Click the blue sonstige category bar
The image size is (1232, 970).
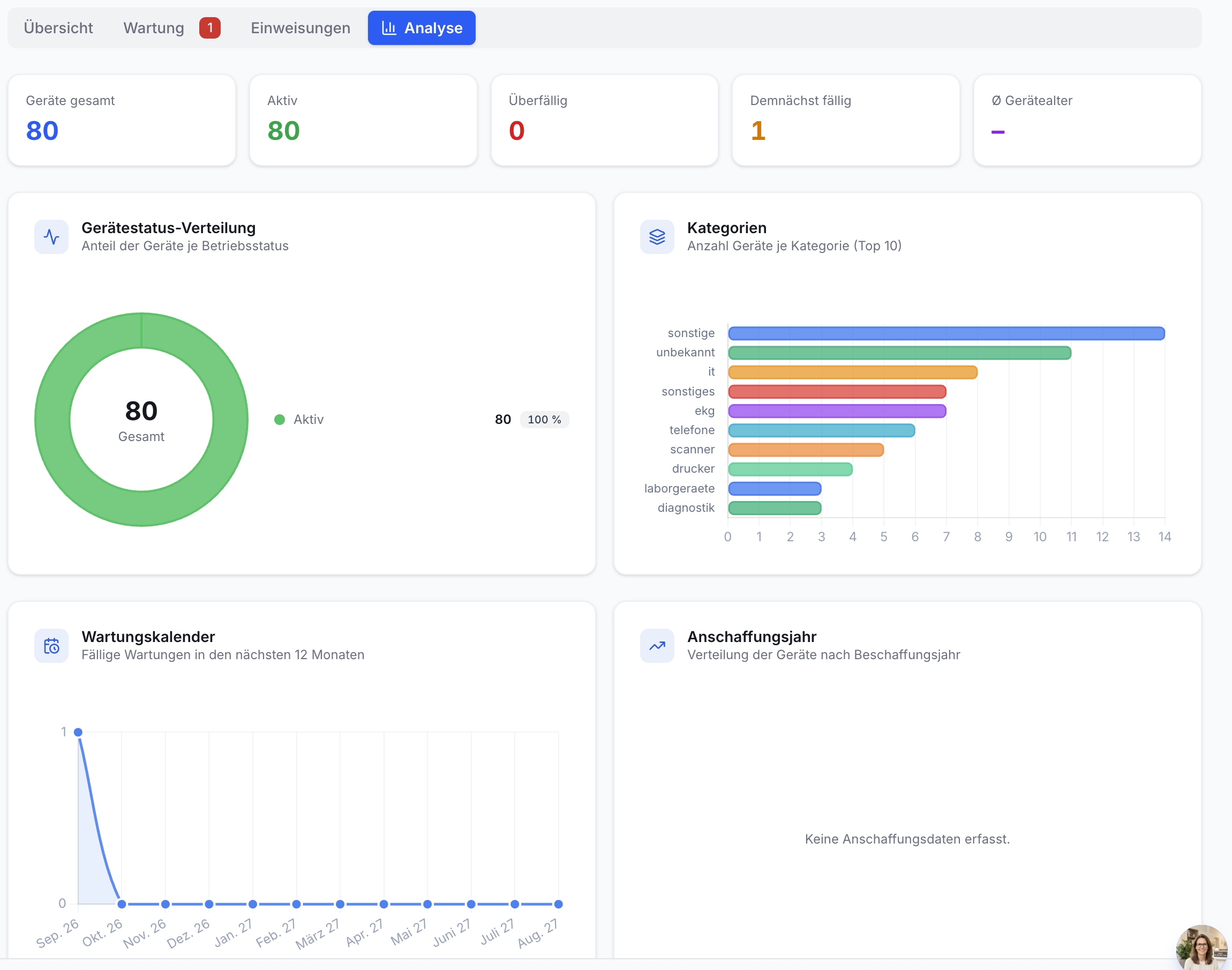[946, 333]
